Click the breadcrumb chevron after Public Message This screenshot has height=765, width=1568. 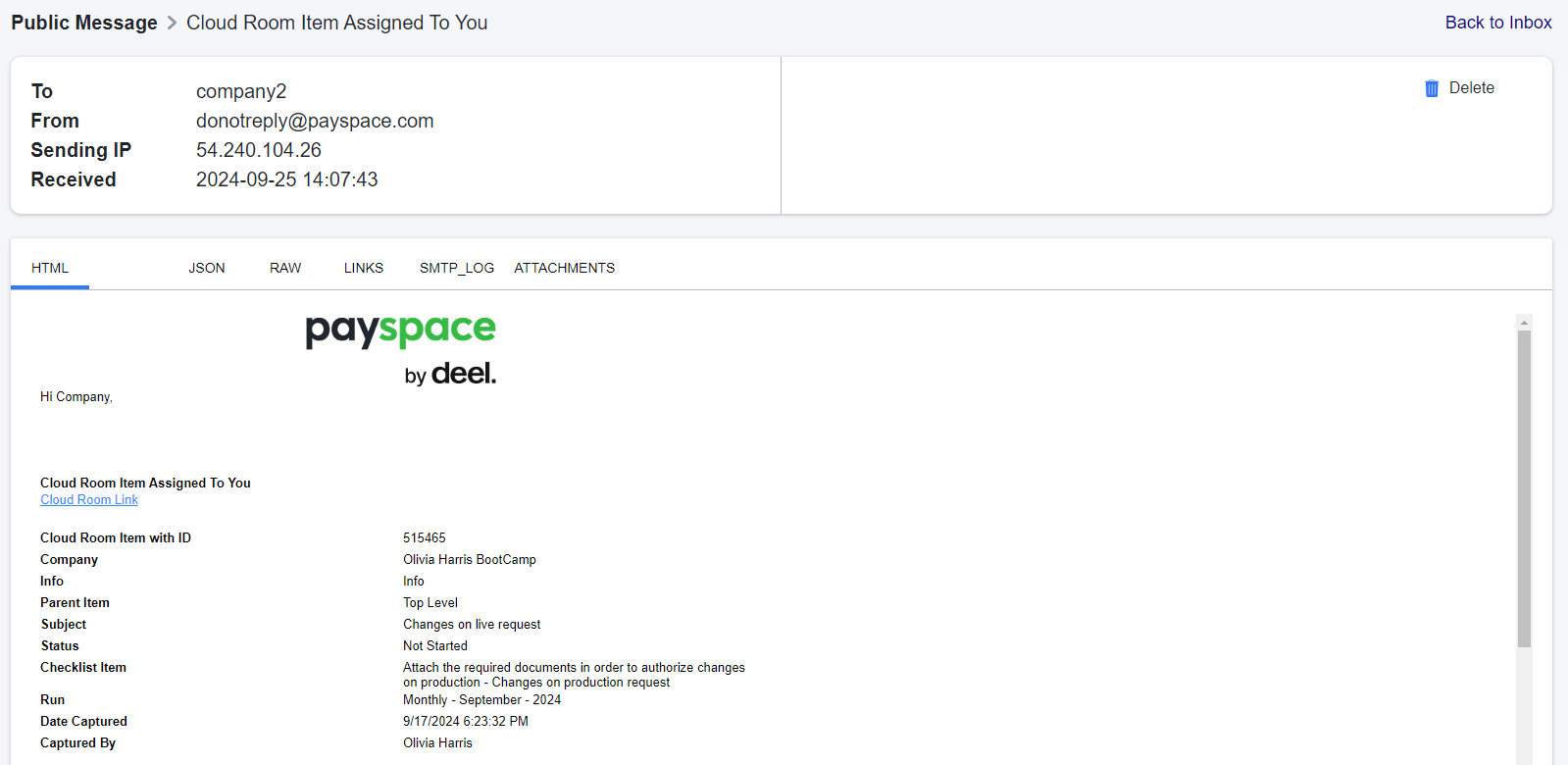coord(173,23)
